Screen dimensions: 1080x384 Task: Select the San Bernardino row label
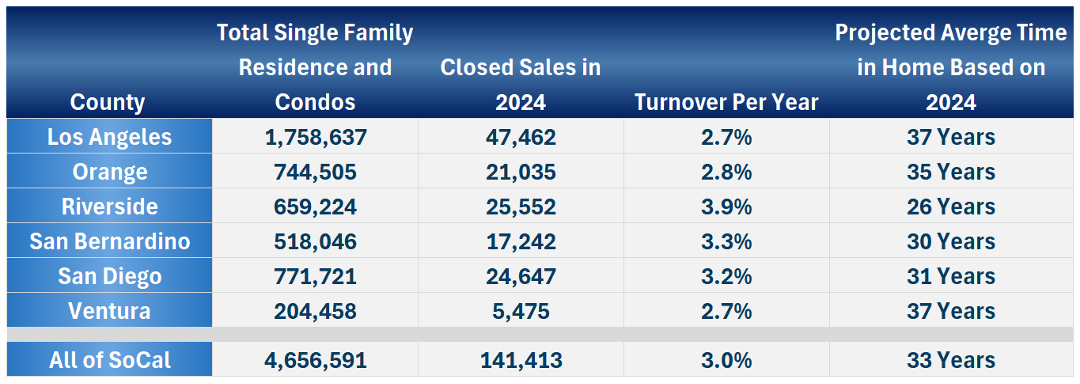coord(110,241)
